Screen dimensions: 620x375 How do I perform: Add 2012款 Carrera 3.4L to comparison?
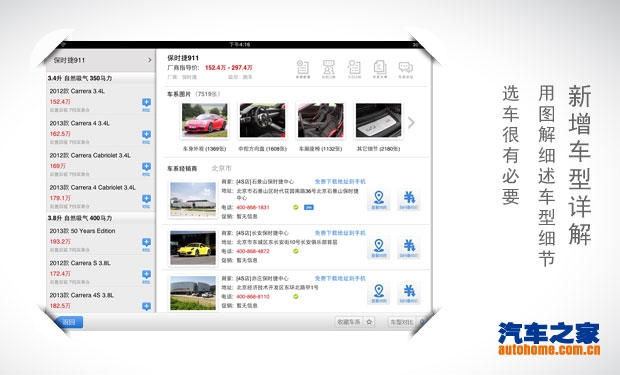pos(146,104)
